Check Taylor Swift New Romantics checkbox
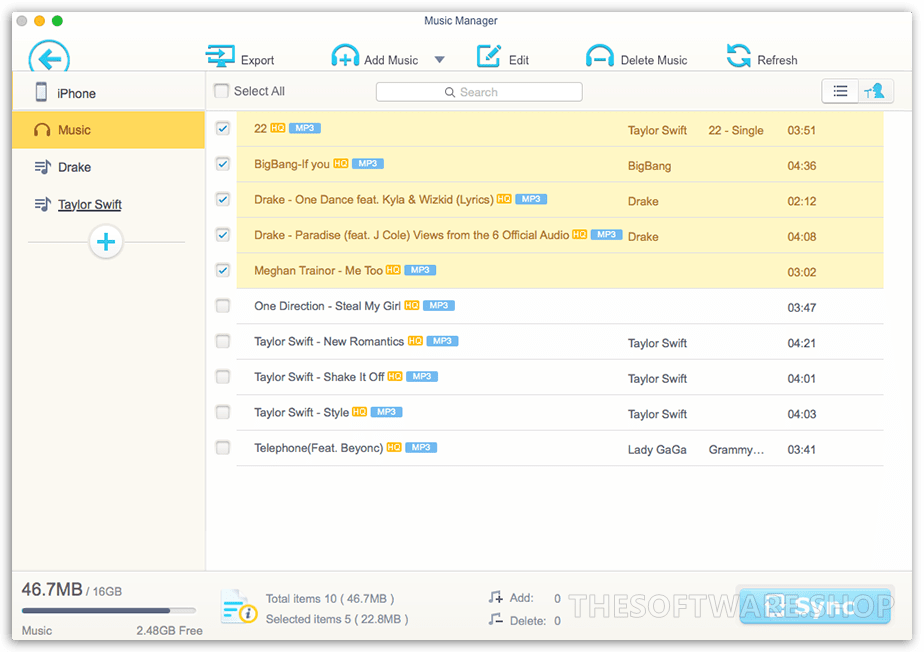Screen dimensions: 924x652 [223, 341]
